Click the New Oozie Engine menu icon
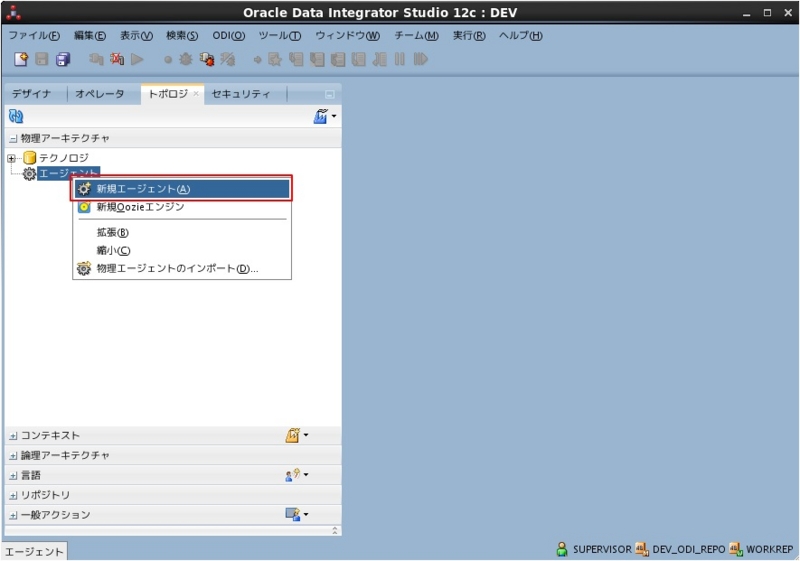The width and height of the screenshot is (800, 561). click(x=84, y=207)
